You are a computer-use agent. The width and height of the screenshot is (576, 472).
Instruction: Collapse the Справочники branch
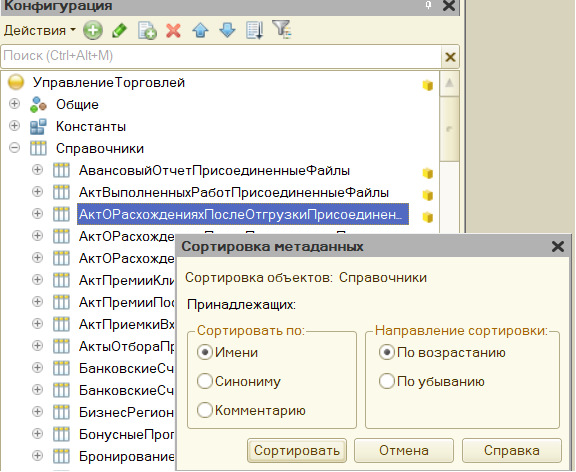pyautogui.click(x=14, y=148)
